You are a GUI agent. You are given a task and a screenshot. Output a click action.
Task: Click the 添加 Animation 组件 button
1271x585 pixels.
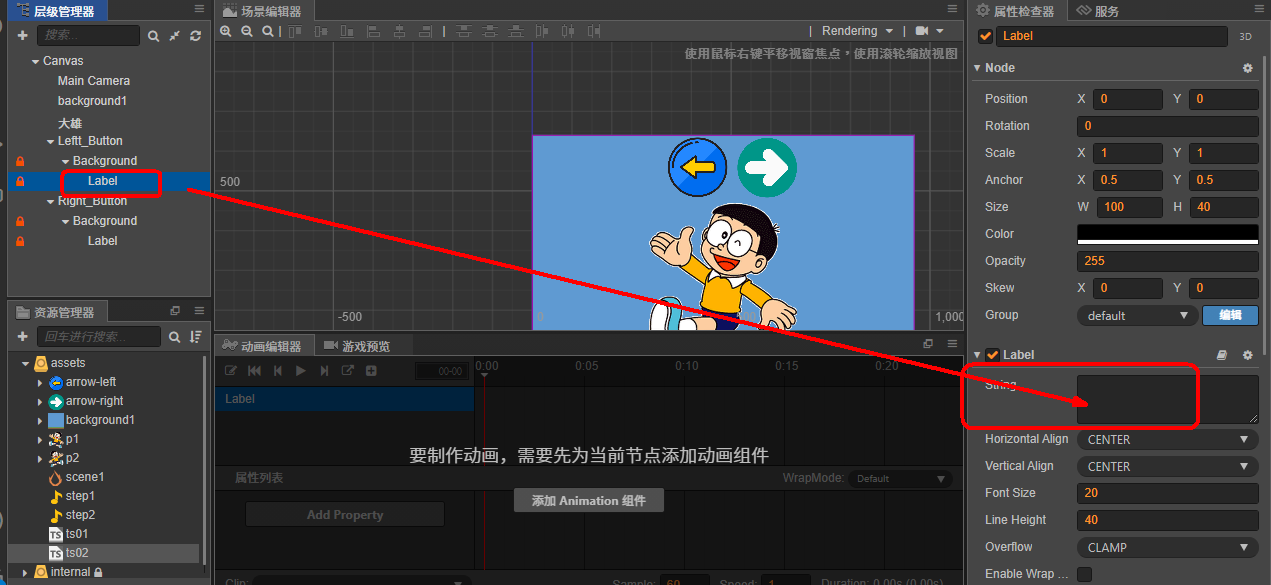(x=589, y=500)
